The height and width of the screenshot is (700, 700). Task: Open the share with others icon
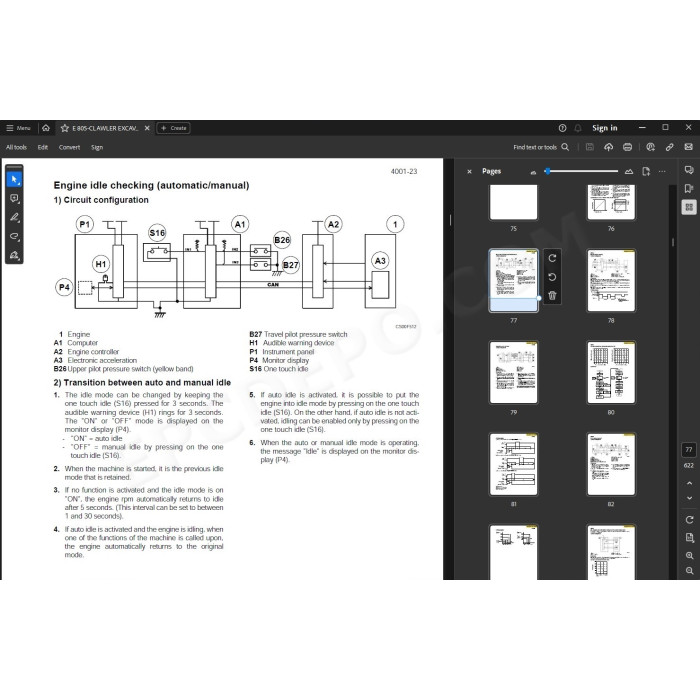[x=650, y=147]
